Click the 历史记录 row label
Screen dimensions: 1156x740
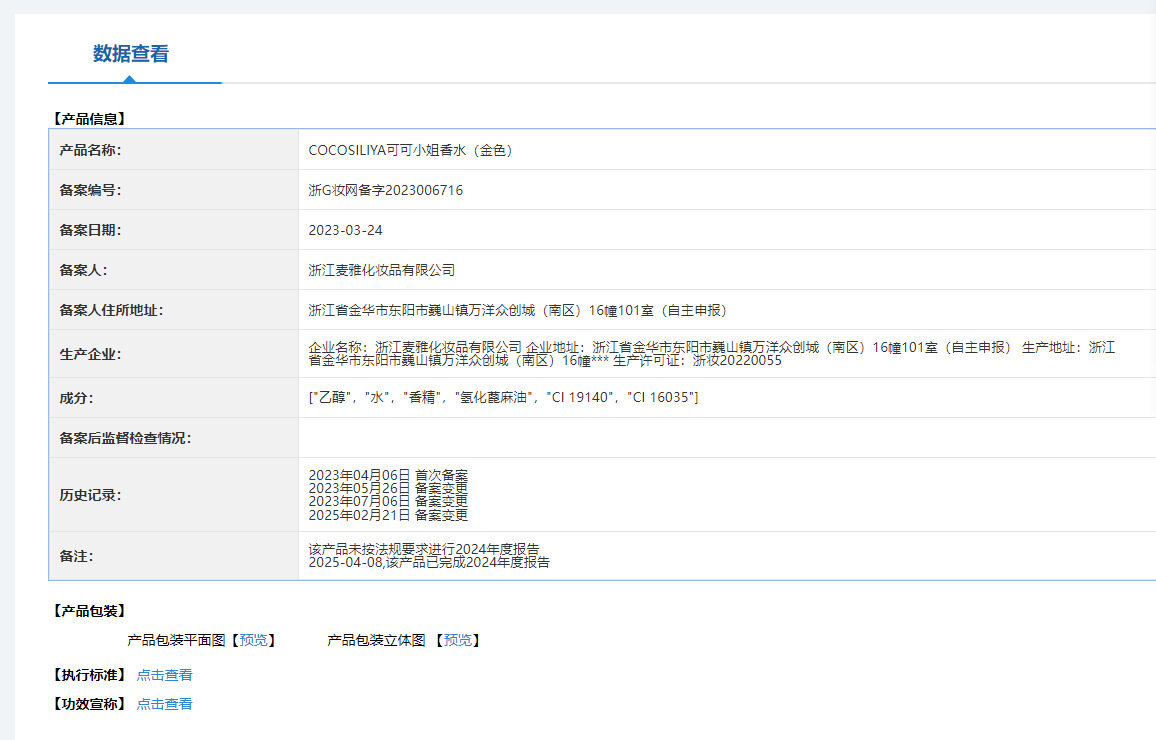pyautogui.click(x=90, y=495)
